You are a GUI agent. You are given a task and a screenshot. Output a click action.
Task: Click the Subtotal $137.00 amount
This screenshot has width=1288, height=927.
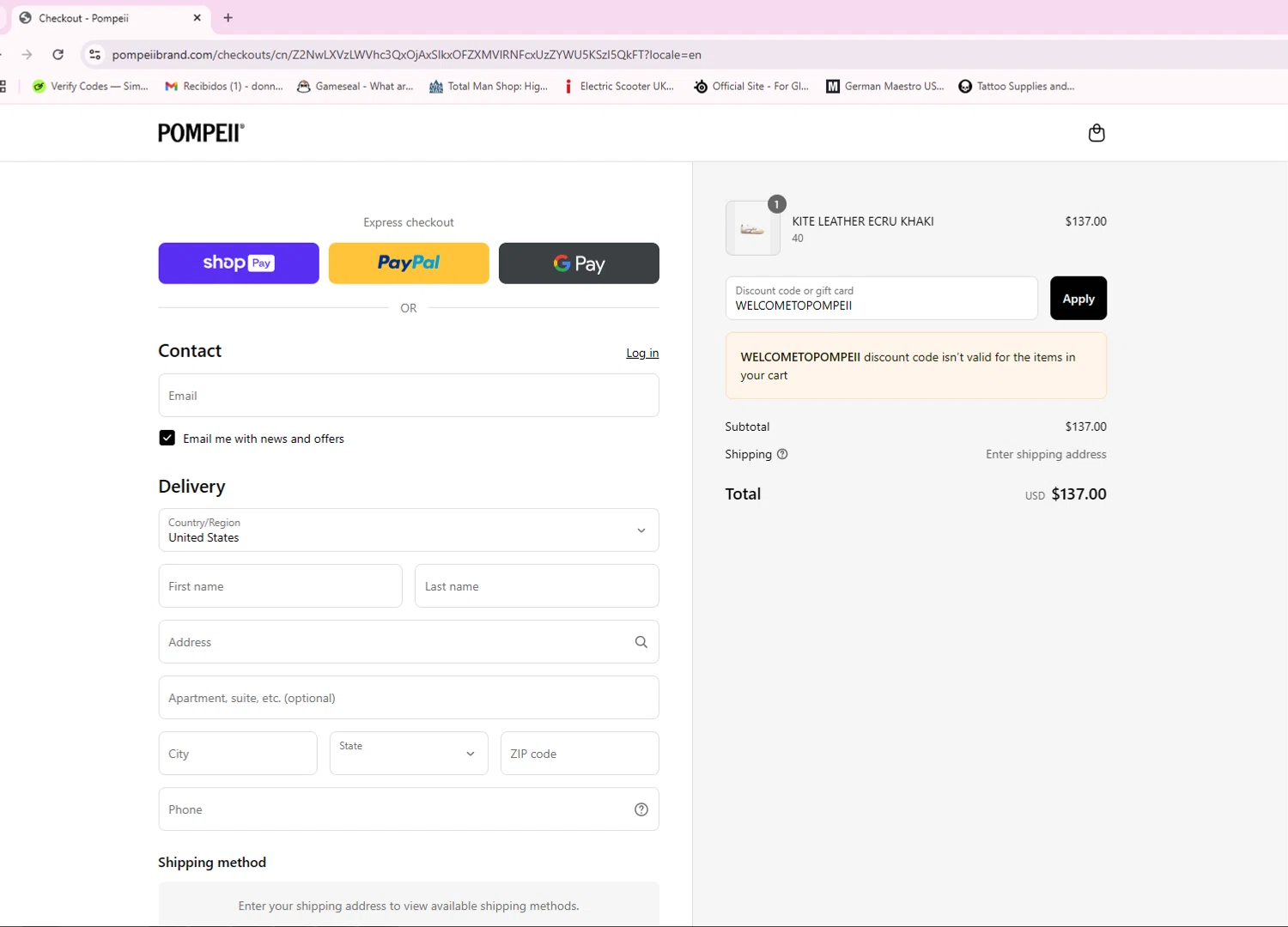pos(1086,427)
